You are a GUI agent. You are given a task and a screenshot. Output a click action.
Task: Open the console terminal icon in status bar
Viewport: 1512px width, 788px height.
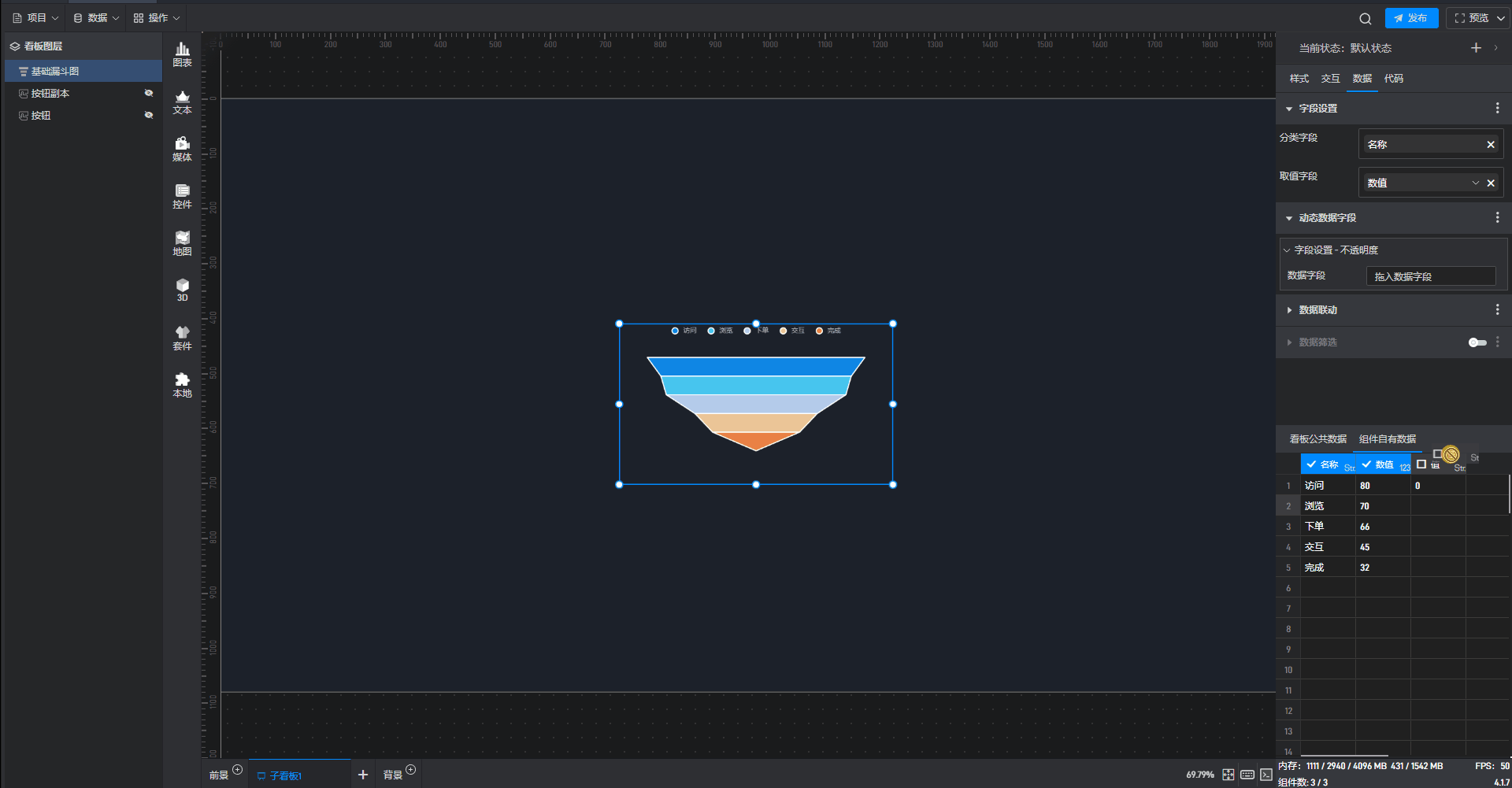click(1266, 775)
